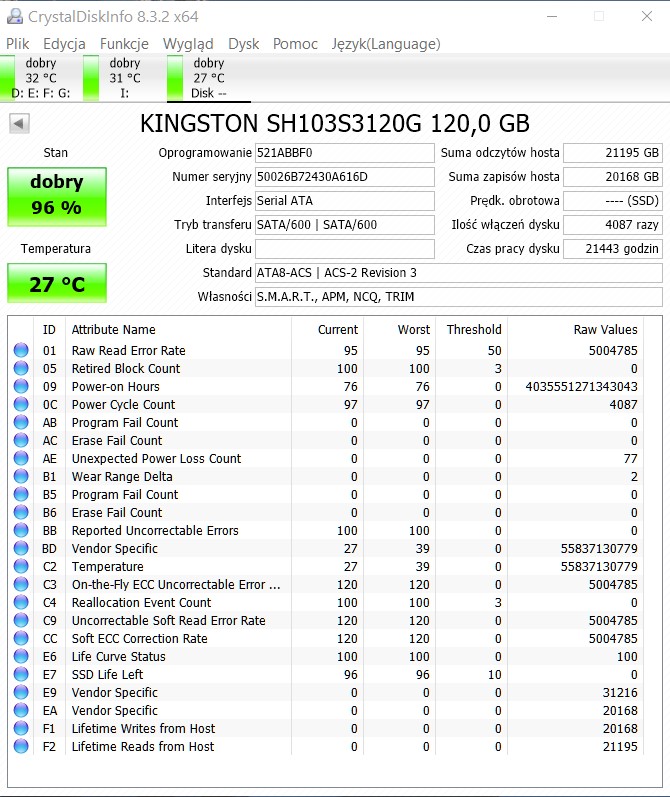
Task: Click status circle for Temperature attribute
Action: click(21, 566)
